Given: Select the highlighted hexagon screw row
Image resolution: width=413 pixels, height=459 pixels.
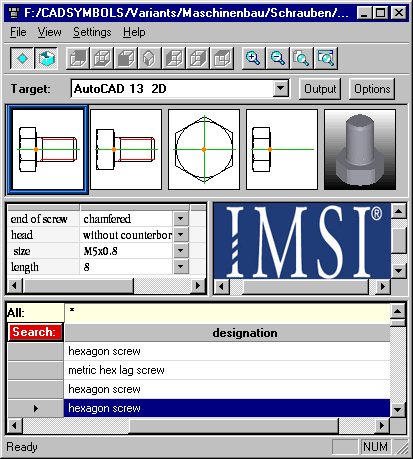Looking at the screenshot, I should point(227,408).
